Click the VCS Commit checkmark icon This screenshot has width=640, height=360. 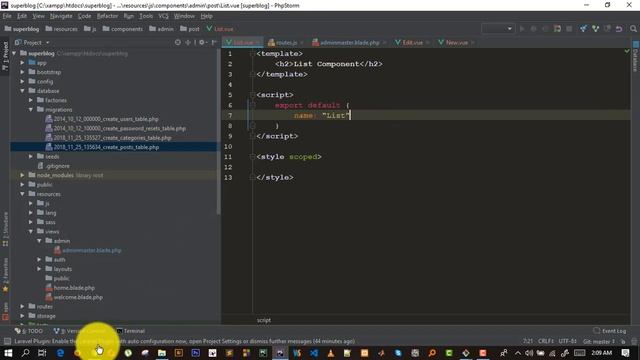596,29
